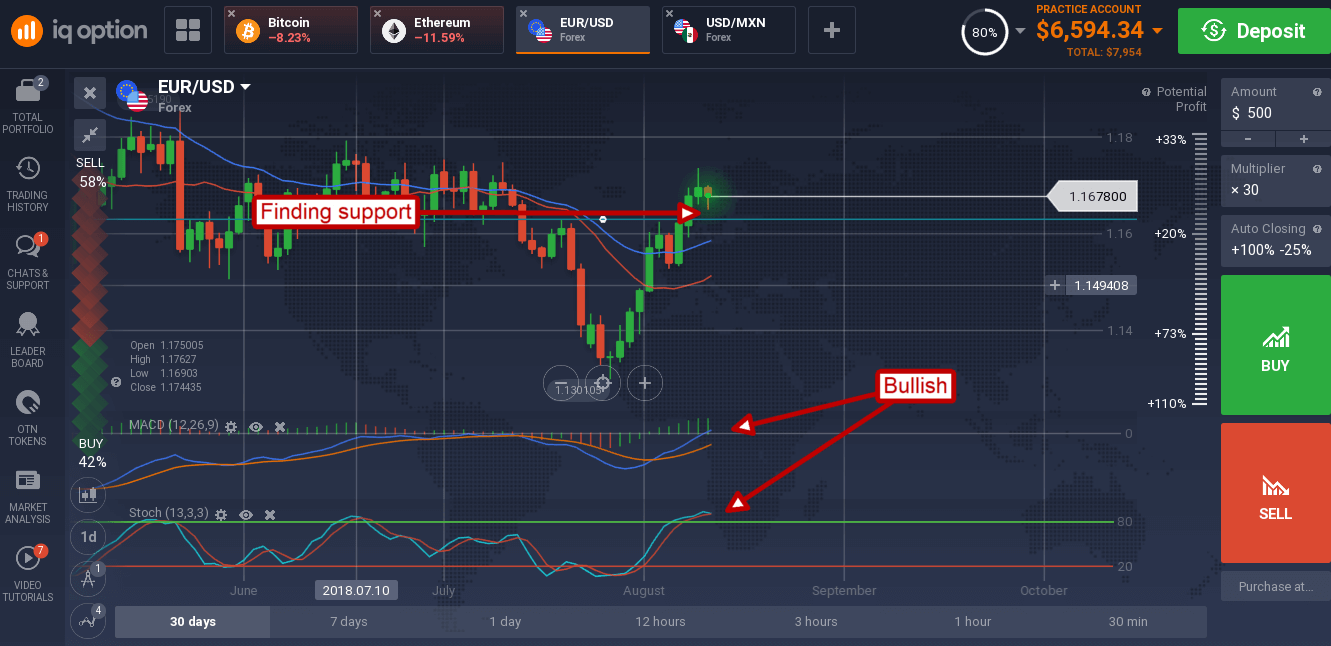
Task: Click the IQ Option logo
Action: (x=79, y=31)
